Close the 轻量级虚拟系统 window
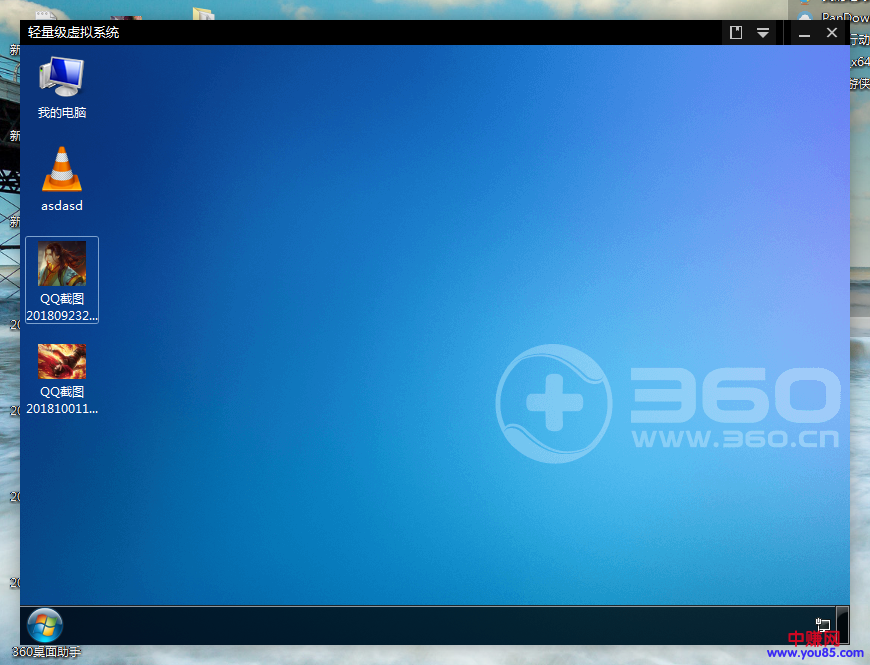Screen dimensions: 870x665 [832, 33]
